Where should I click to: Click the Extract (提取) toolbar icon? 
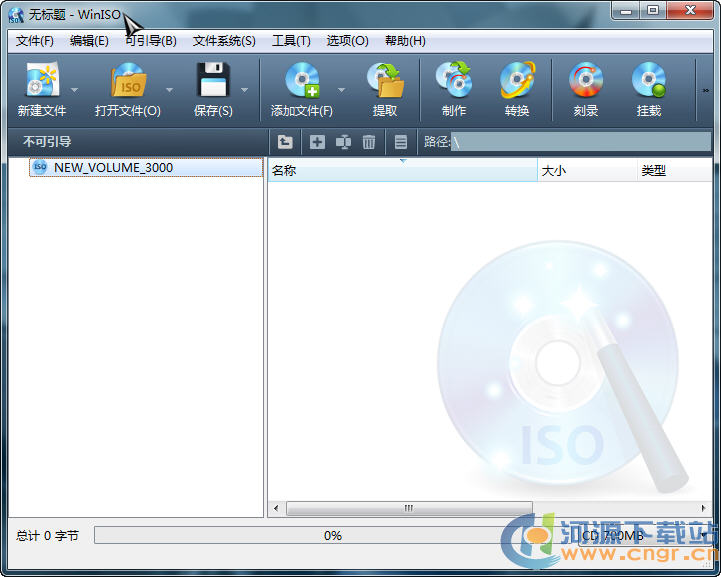tap(385, 81)
